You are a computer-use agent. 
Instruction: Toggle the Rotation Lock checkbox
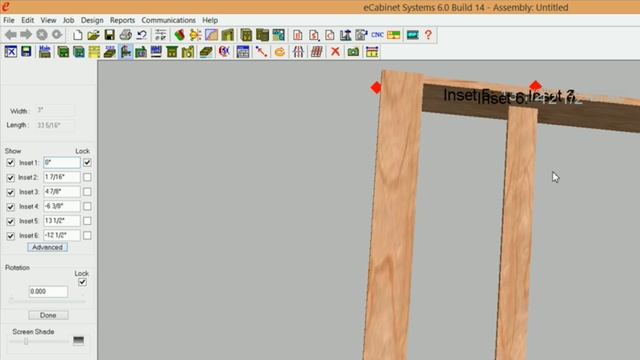(82, 282)
